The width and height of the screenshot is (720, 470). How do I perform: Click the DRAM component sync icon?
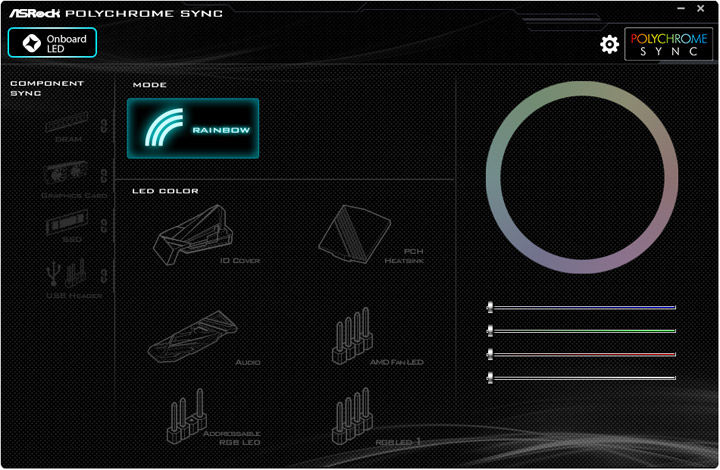coord(68,123)
